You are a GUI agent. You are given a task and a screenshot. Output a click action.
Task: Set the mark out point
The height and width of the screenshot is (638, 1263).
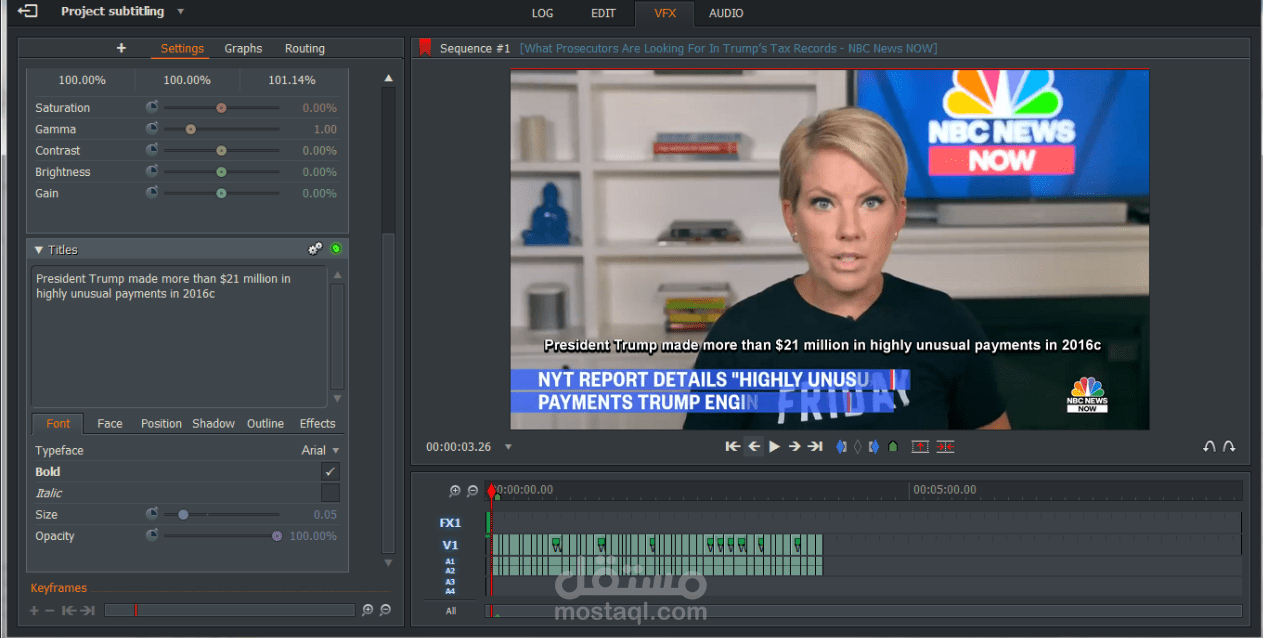[x=874, y=447]
